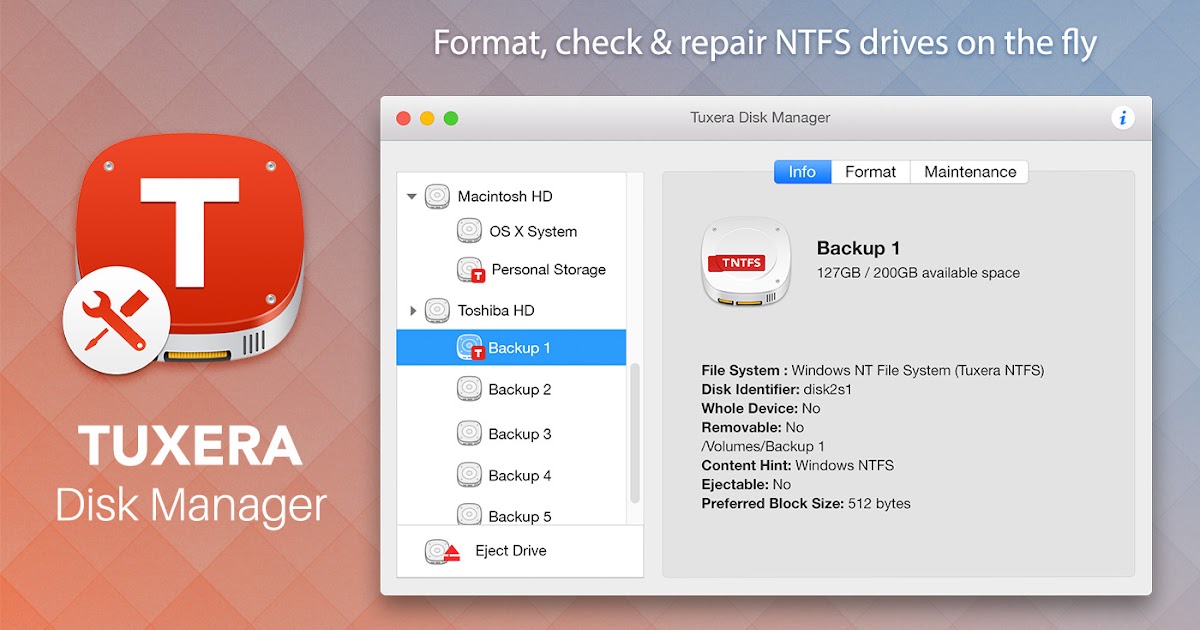This screenshot has width=1200, height=630.
Task: Click the red close window button
Action: coord(404,118)
